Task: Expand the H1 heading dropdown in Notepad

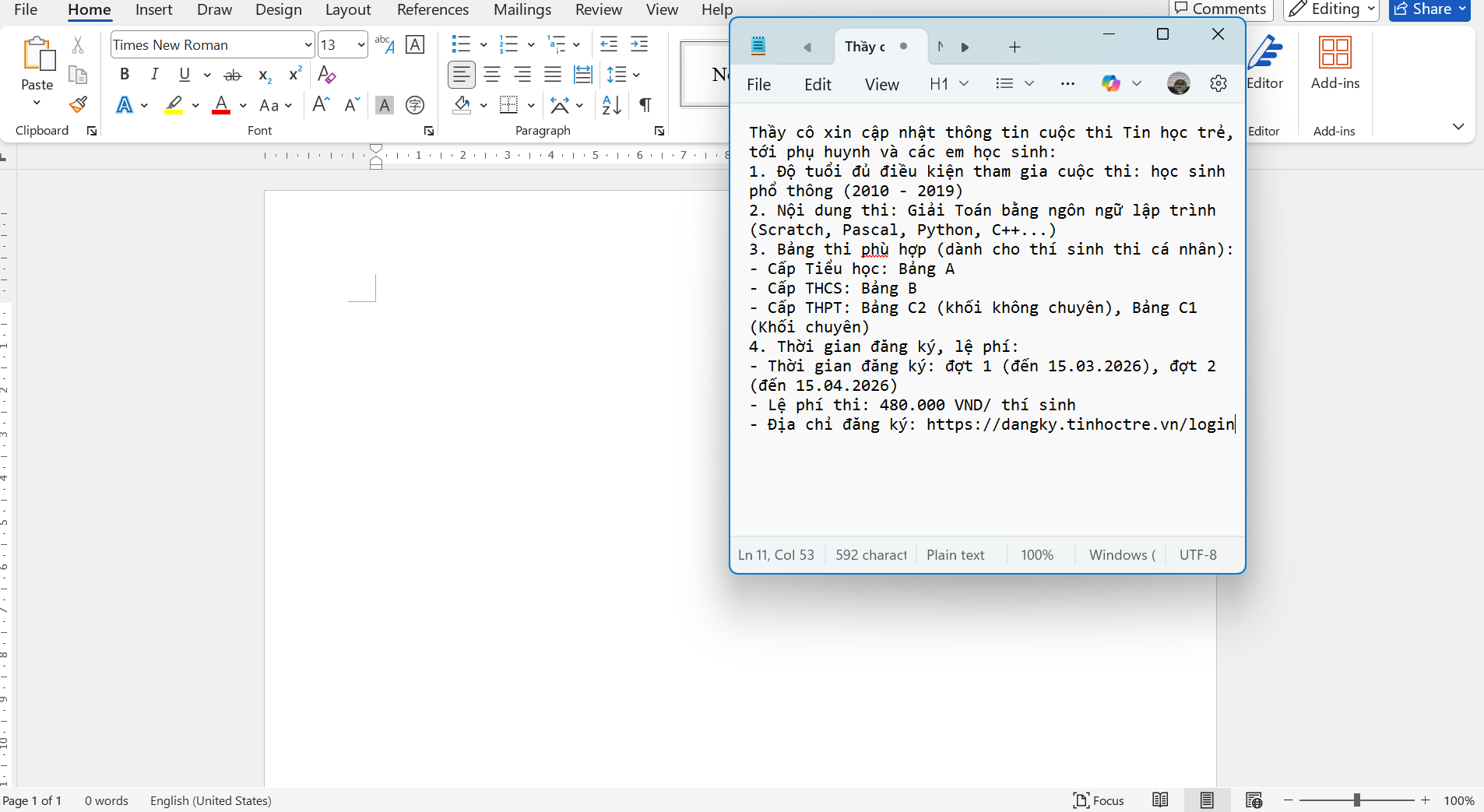Action: pyautogui.click(x=964, y=84)
